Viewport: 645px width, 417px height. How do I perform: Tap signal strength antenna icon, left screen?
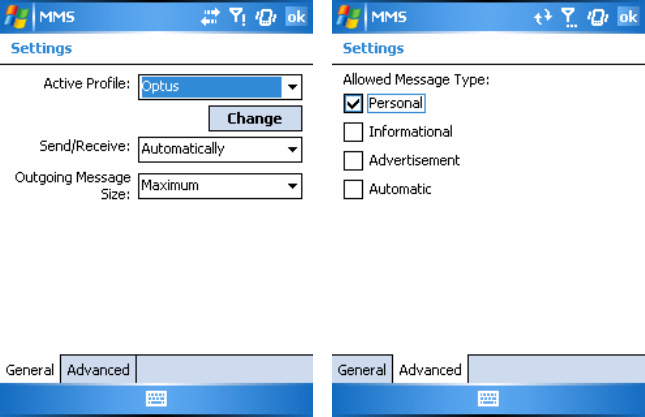point(237,17)
